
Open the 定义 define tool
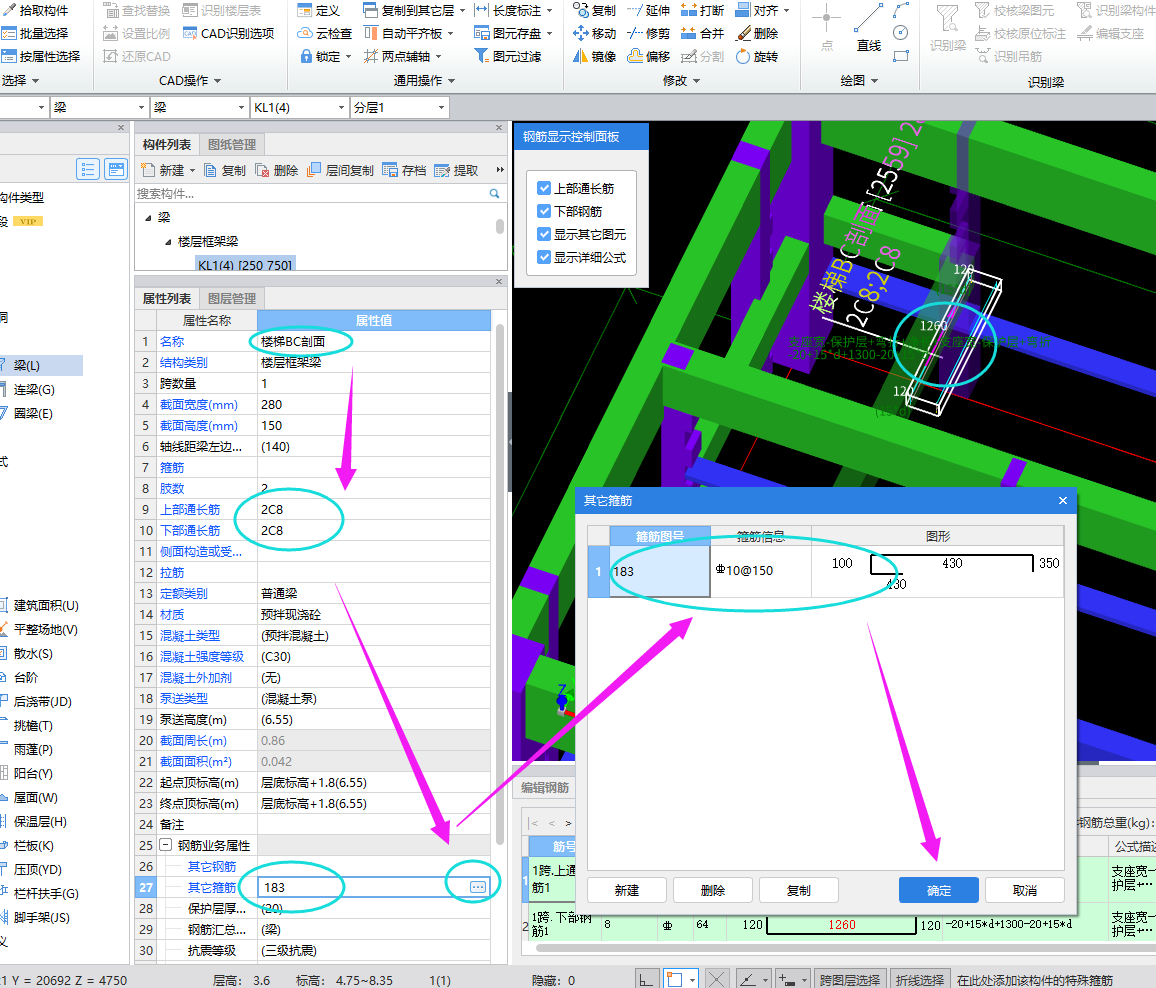click(x=318, y=10)
